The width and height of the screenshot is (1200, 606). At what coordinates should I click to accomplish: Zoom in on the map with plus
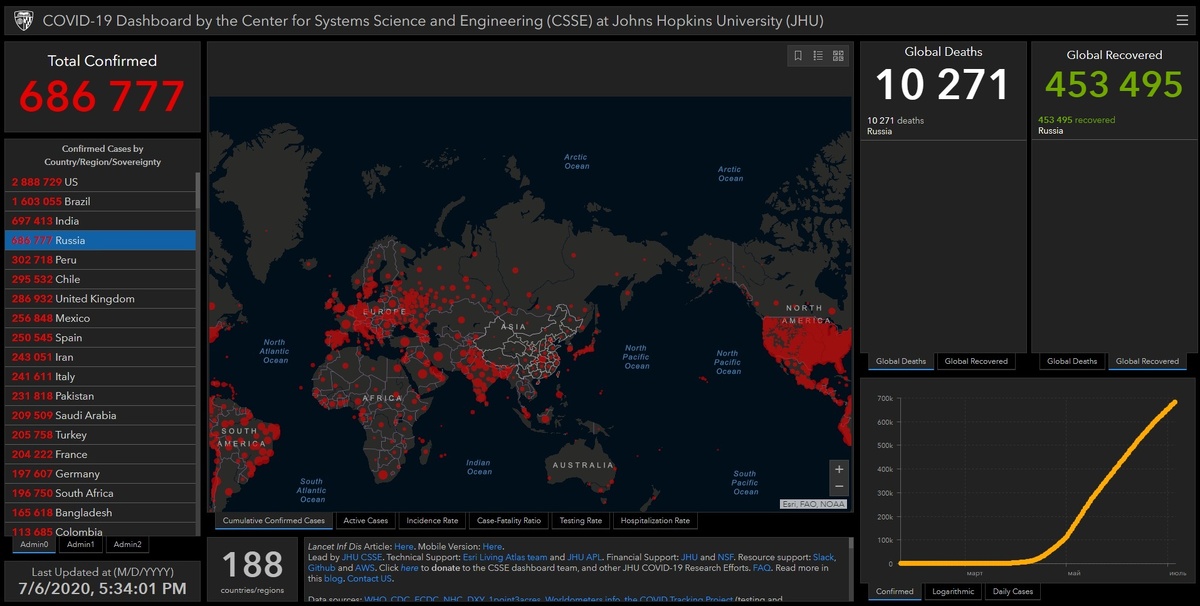pyautogui.click(x=839, y=469)
